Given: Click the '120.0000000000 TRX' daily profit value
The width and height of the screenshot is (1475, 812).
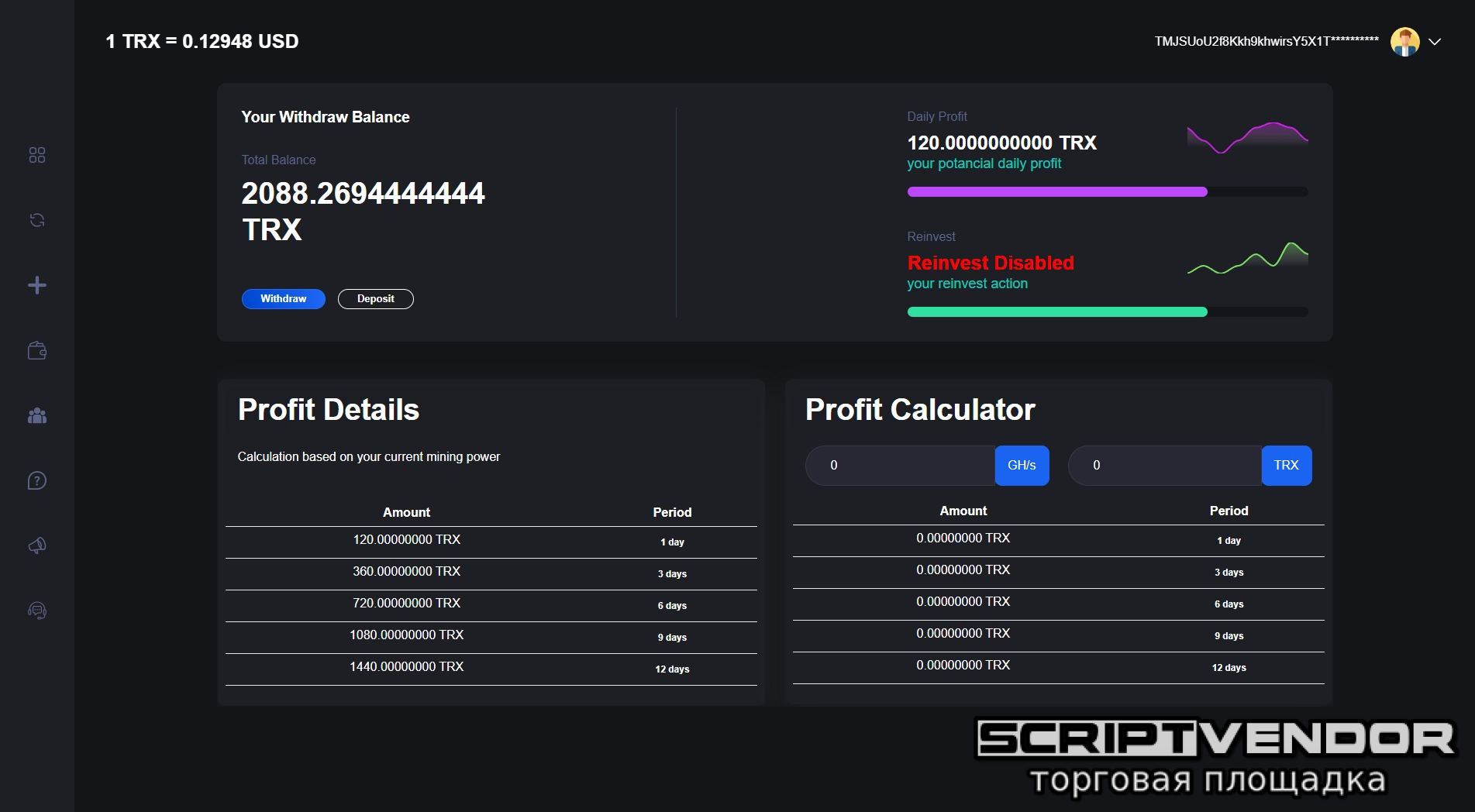Looking at the screenshot, I should pyautogui.click(x=1002, y=143).
